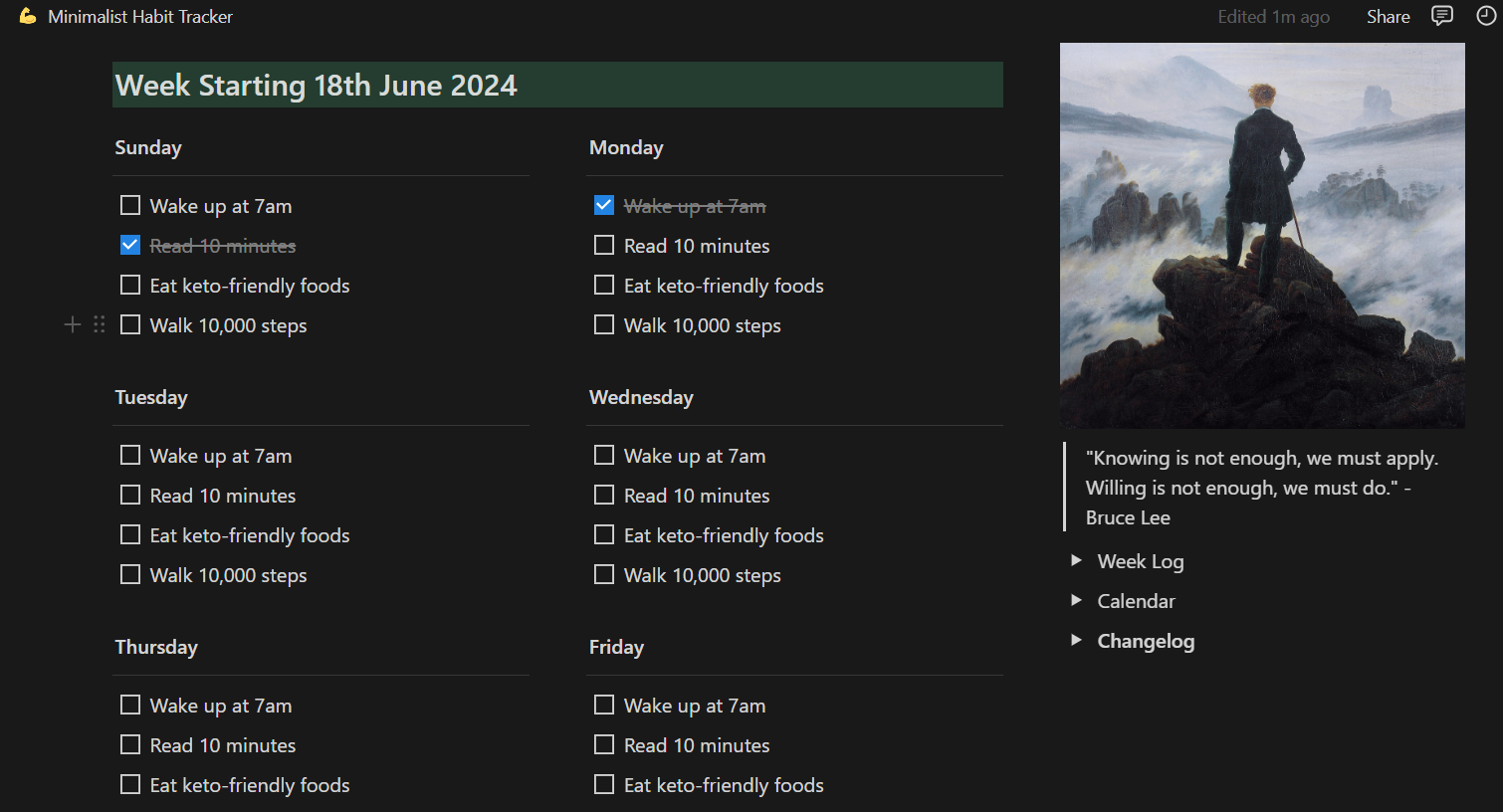Open the comments panel icon
Image resolution: width=1503 pixels, height=812 pixels.
point(1441,16)
